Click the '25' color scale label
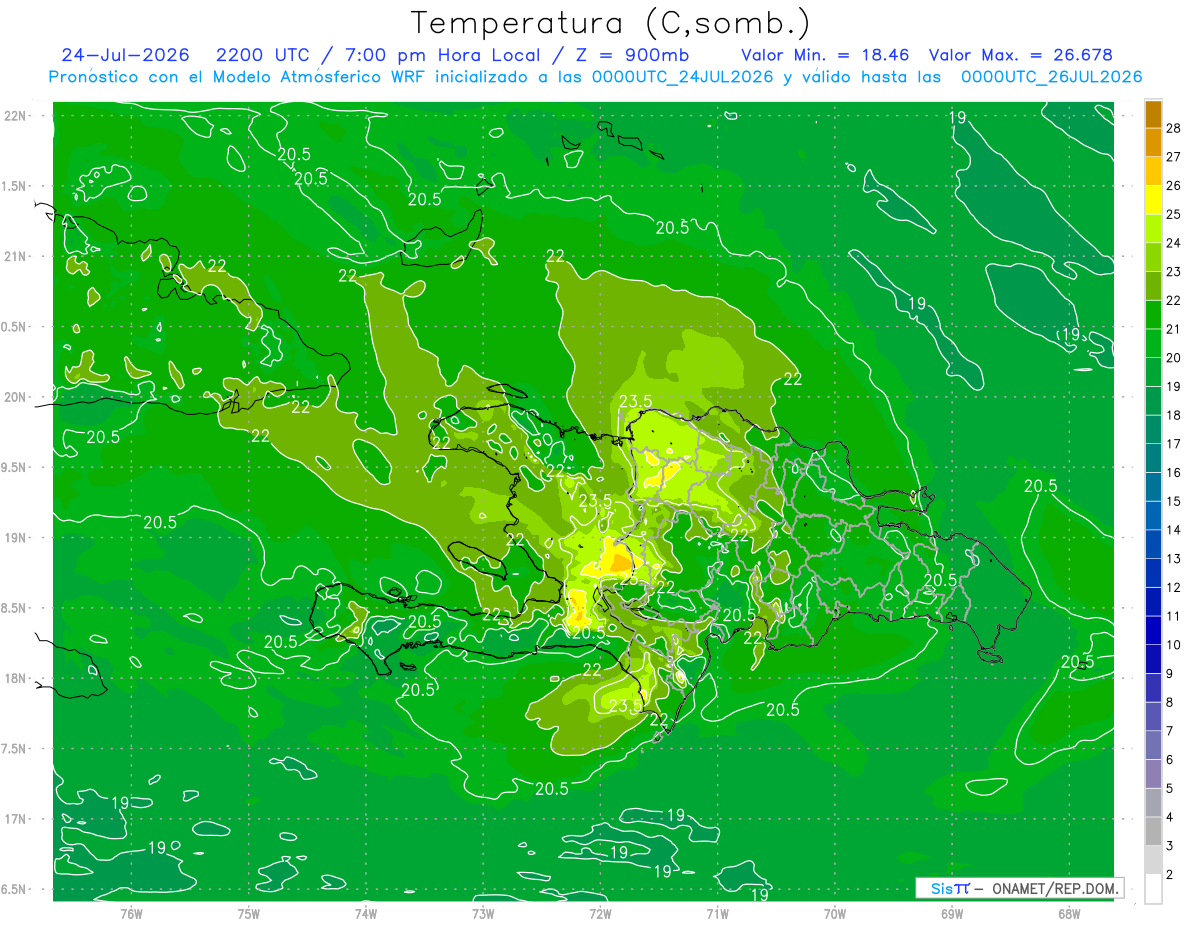Screen dimensions: 1200x927 pyautogui.click(x=1174, y=214)
